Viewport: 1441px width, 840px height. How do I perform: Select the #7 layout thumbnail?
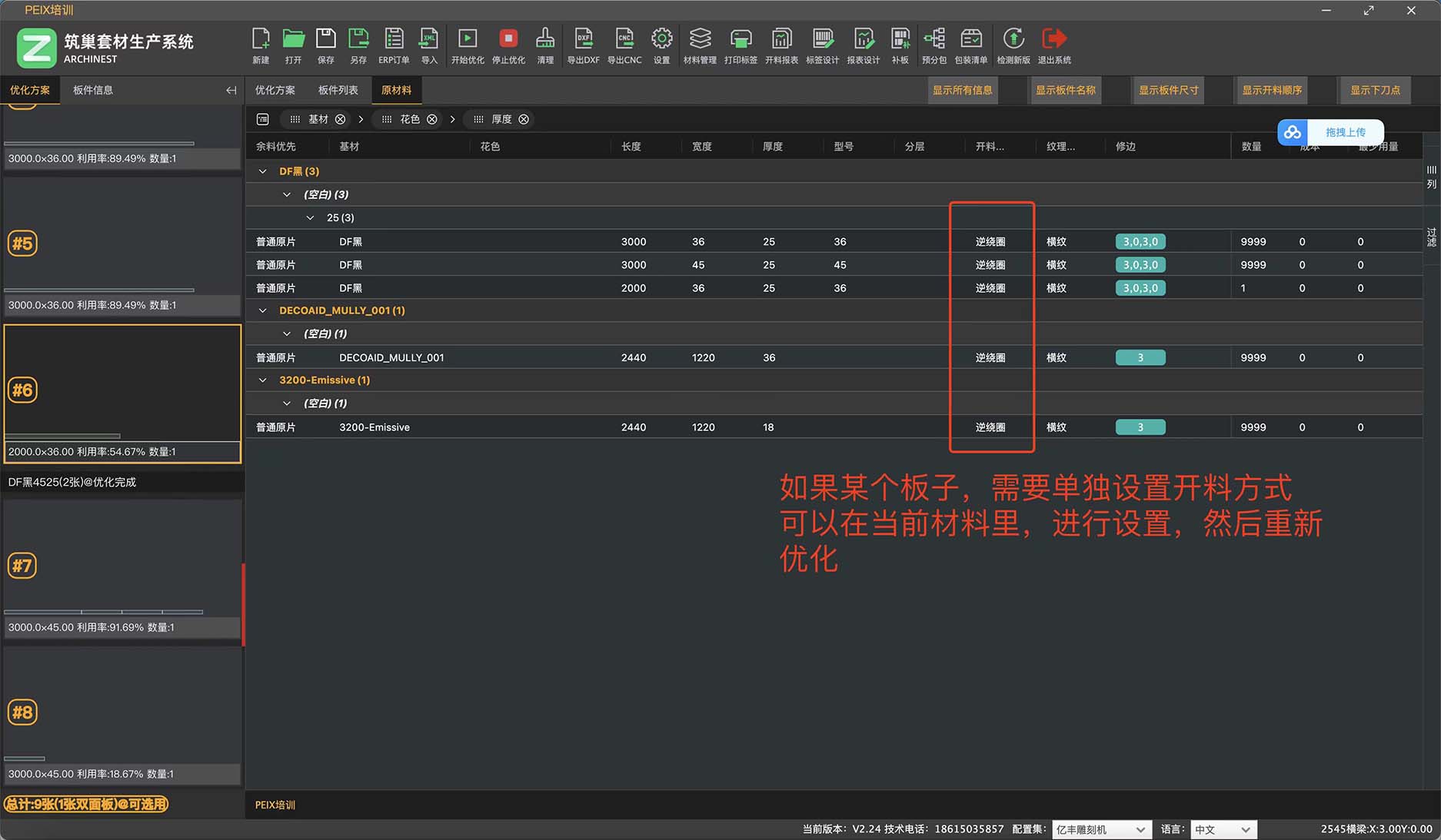(121, 566)
